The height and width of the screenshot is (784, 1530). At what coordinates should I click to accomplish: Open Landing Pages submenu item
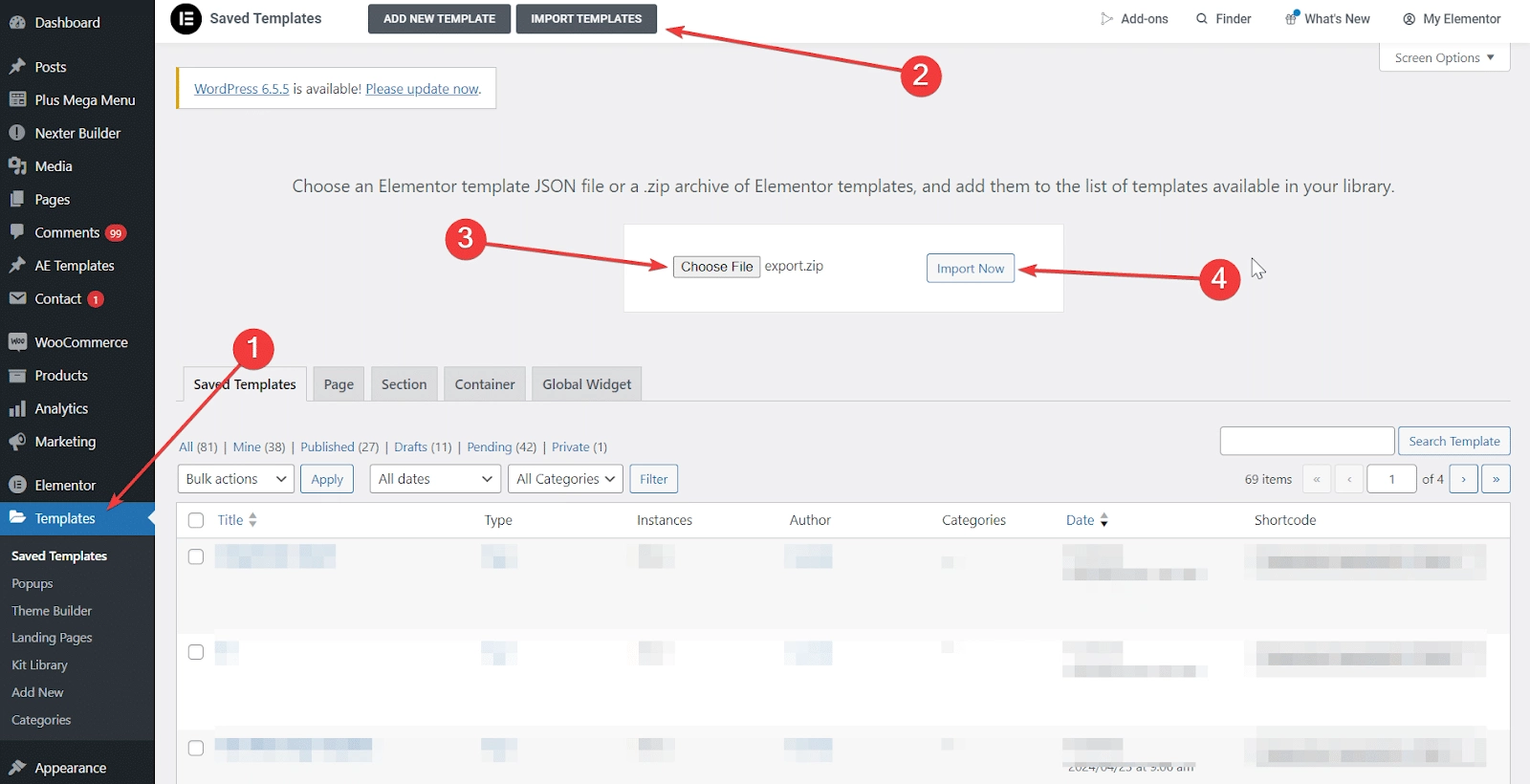tap(52, 638)
